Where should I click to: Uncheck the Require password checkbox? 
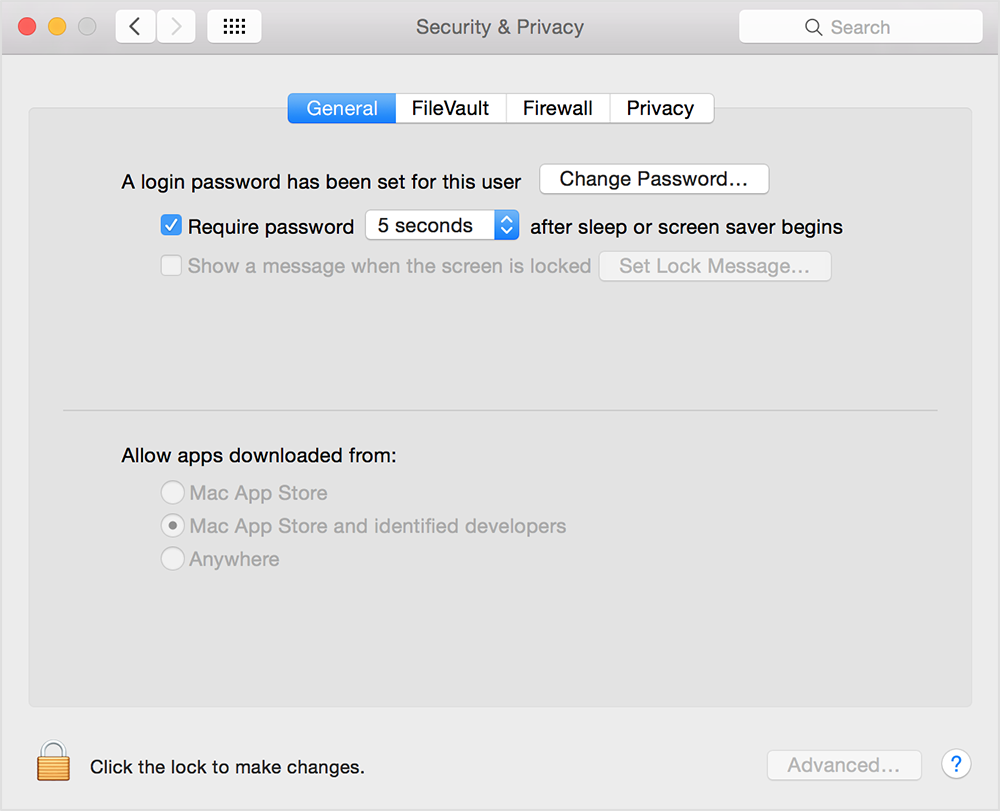(x=171, y=226)
